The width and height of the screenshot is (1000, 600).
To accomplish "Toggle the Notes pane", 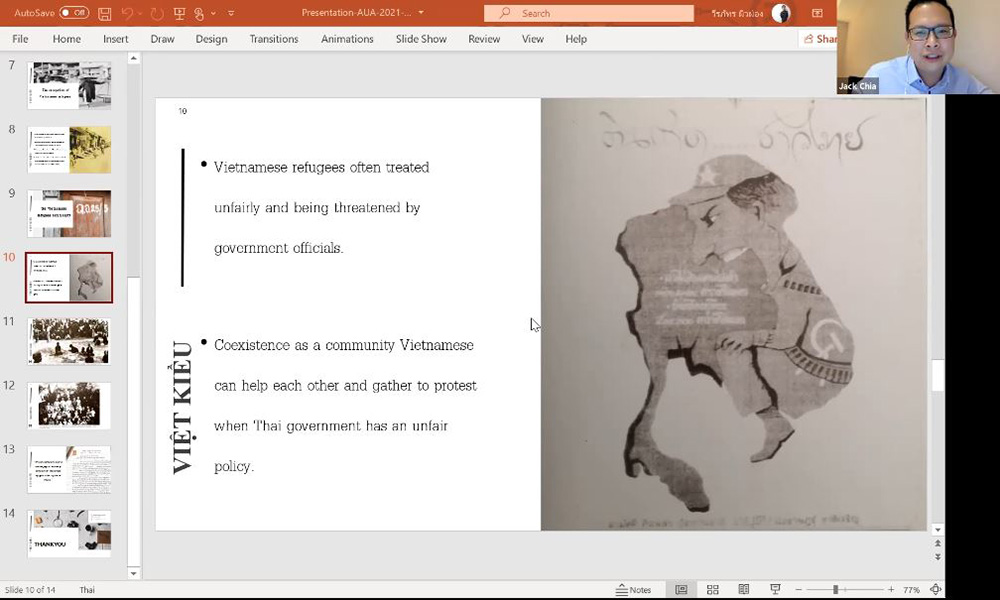I will point(633,590).
